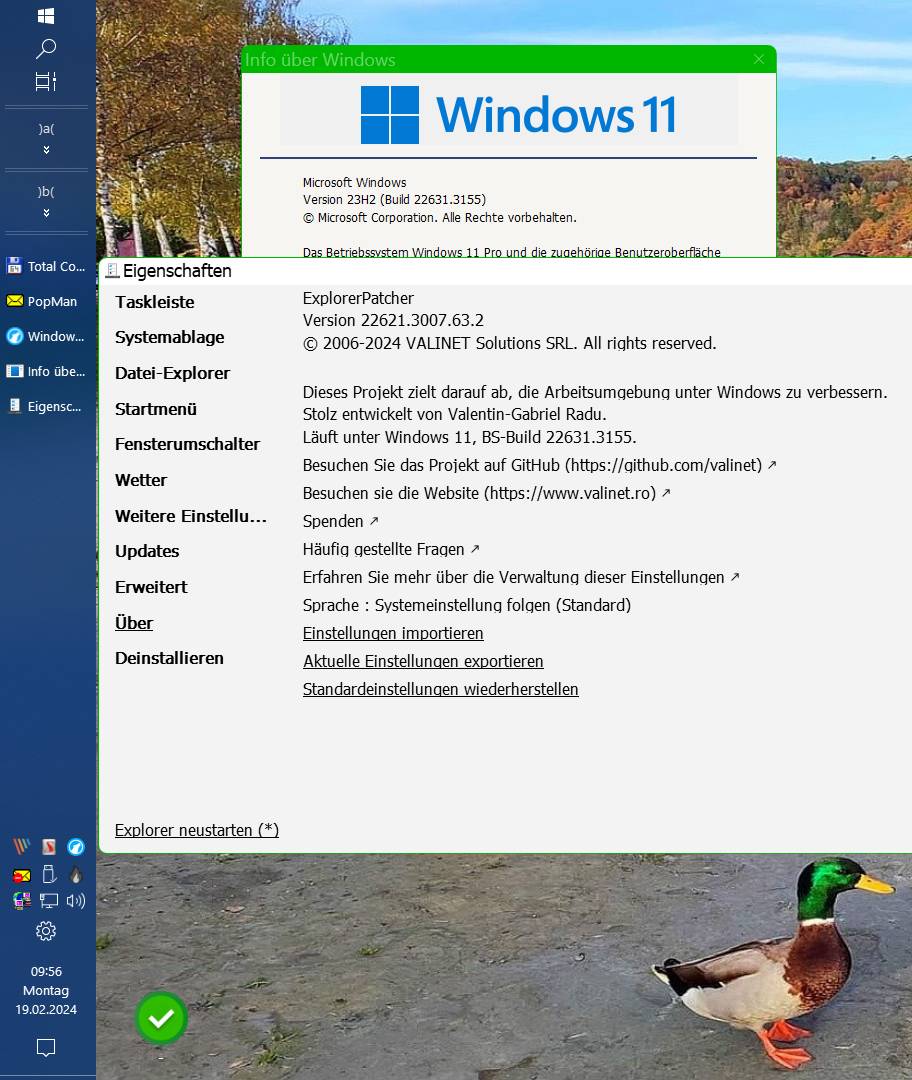This screenshot has width=912, height=1080.
Task: Click the )a( toolbar label
Action: pyautogui.click(x=46, y=129)
